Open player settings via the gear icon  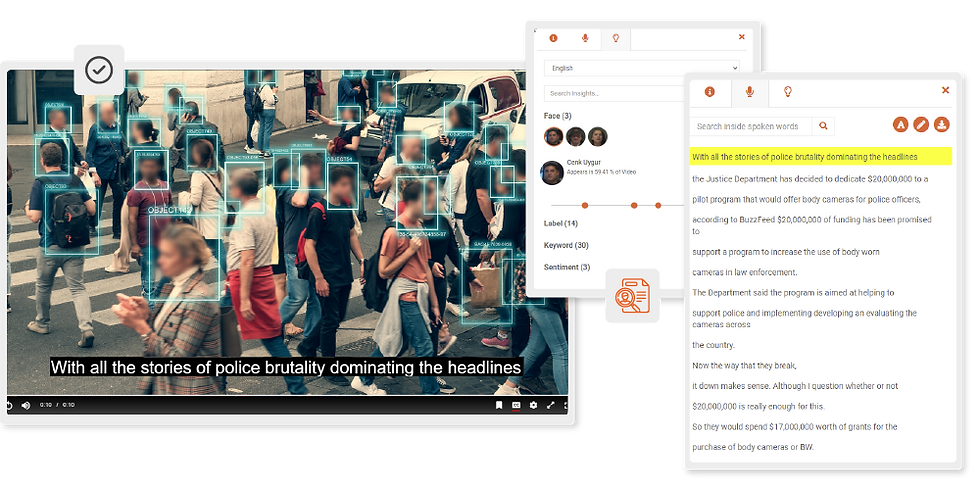click(533, 405)
